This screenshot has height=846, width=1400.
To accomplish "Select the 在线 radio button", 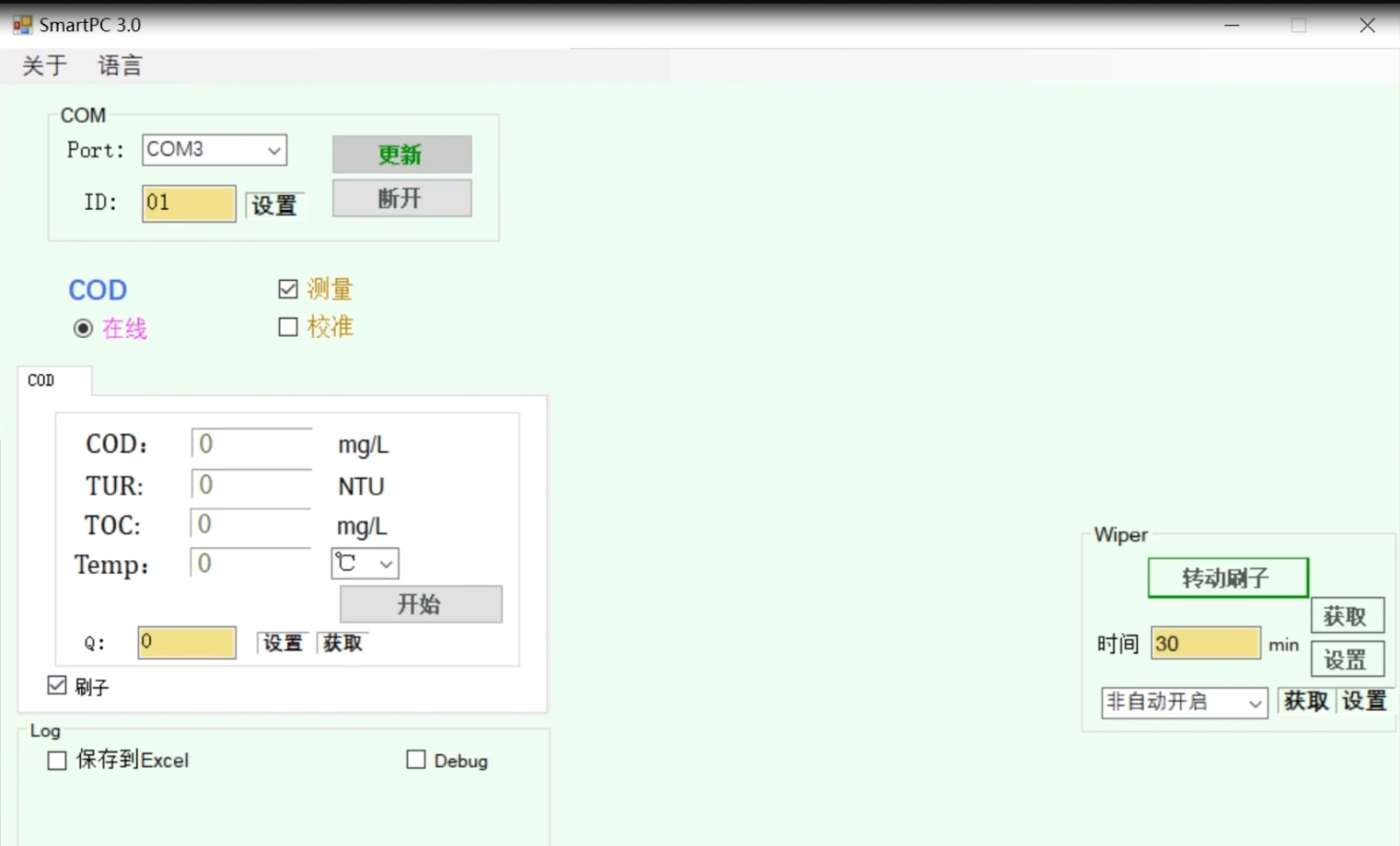I will click(x=84, y=329).
